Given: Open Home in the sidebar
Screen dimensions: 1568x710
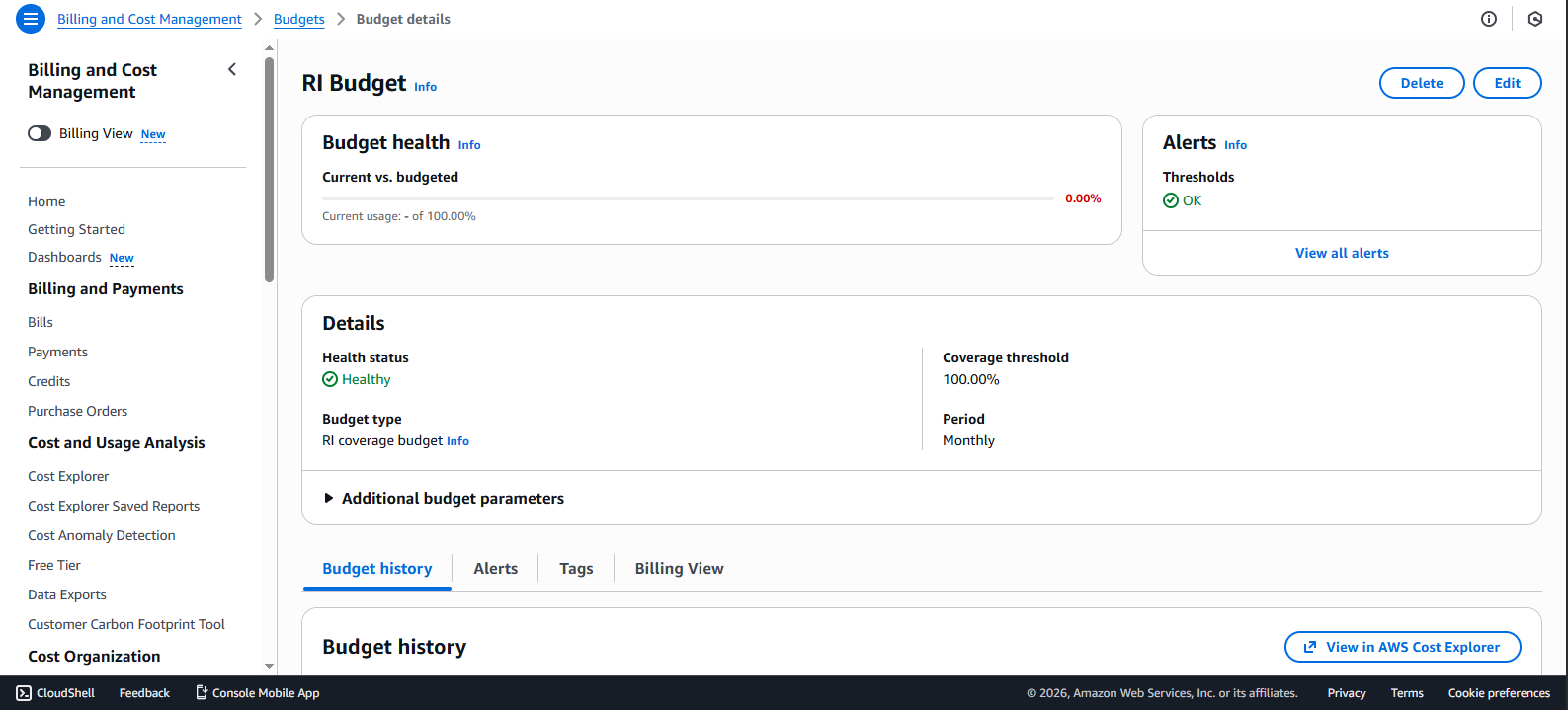Looking at the screenshot, I should point(46,201).
